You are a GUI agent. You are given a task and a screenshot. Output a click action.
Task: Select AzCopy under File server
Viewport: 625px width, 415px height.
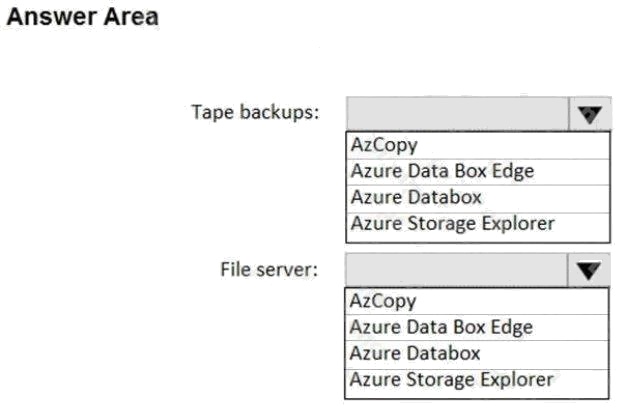[x=477, y=301]
